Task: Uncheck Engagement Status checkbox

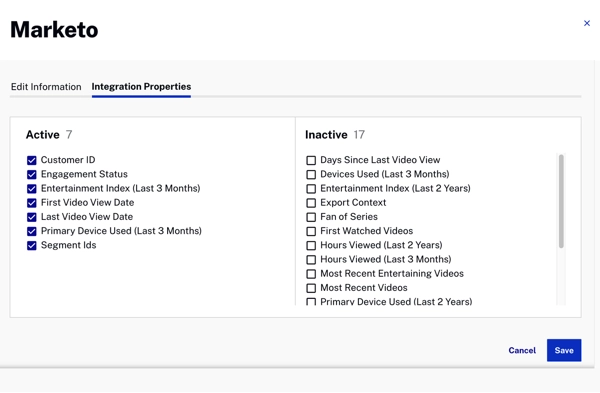Action: (32, 174)
